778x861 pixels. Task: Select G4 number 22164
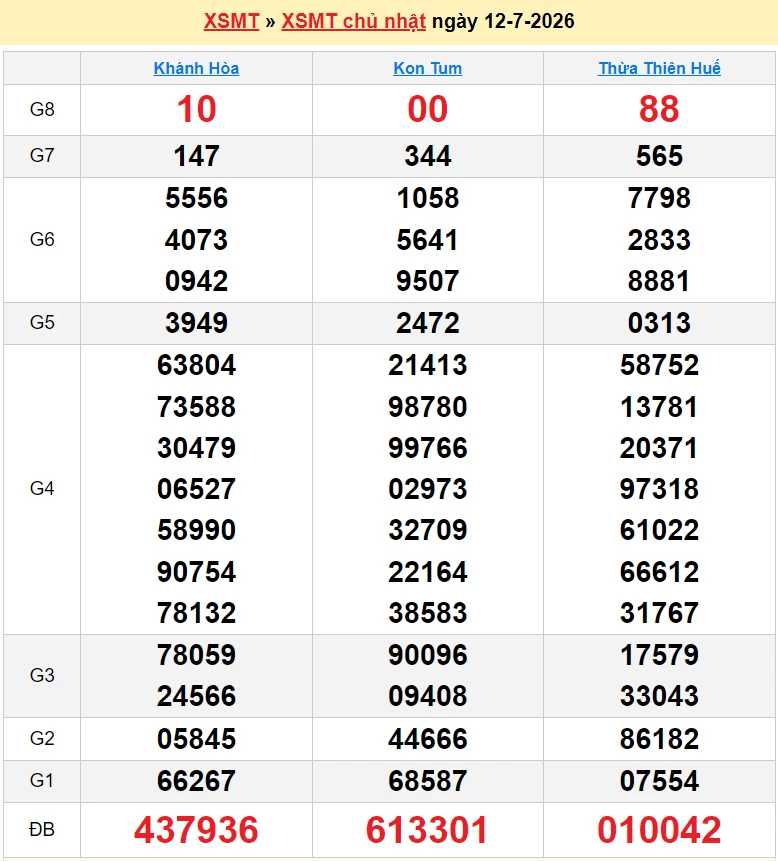click(428, 572)
